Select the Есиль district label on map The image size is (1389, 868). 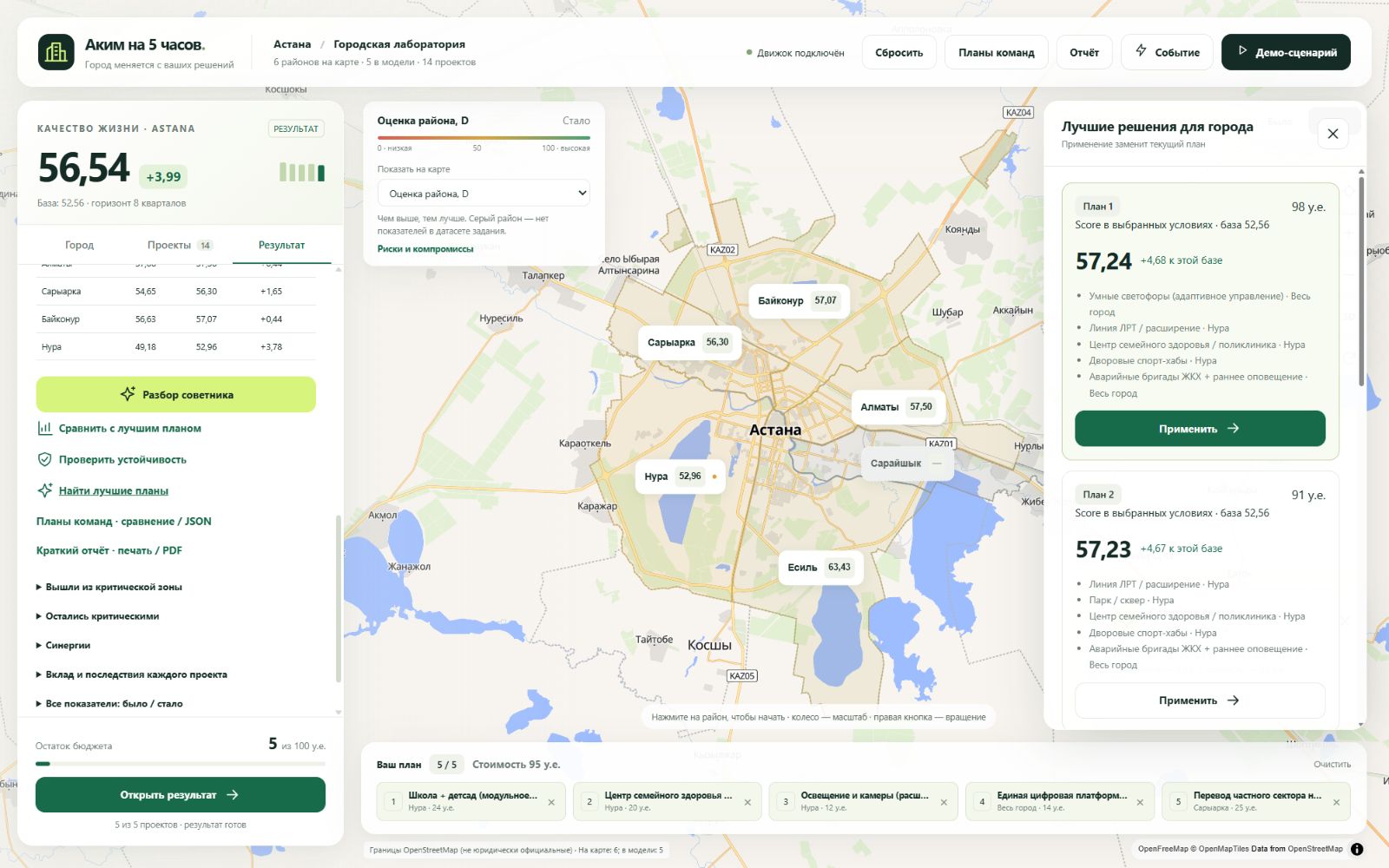coord(820,567)
